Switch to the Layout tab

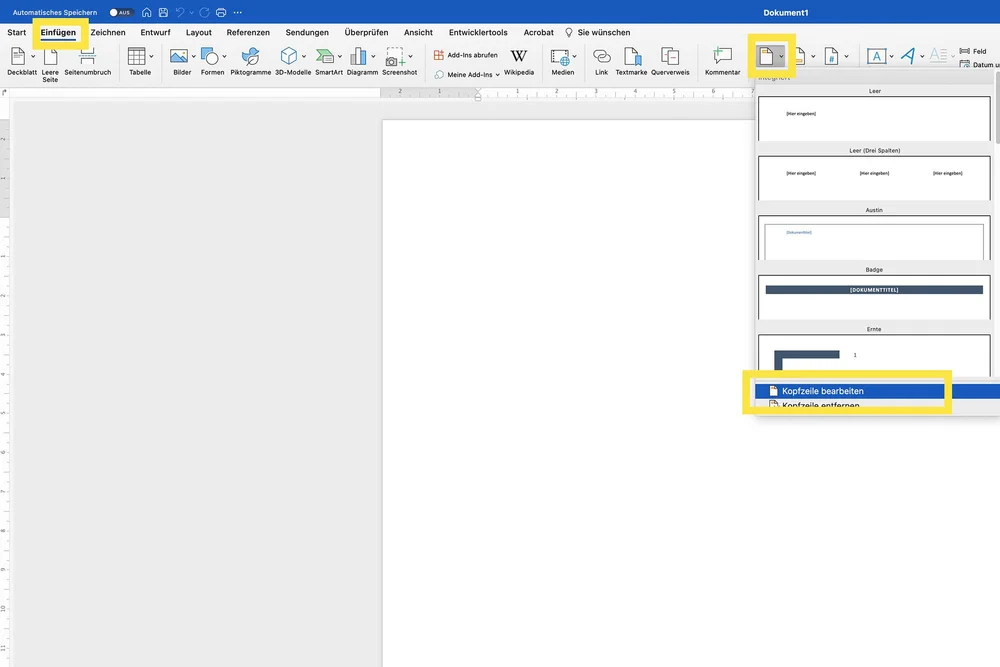click(x=198, y=33)
